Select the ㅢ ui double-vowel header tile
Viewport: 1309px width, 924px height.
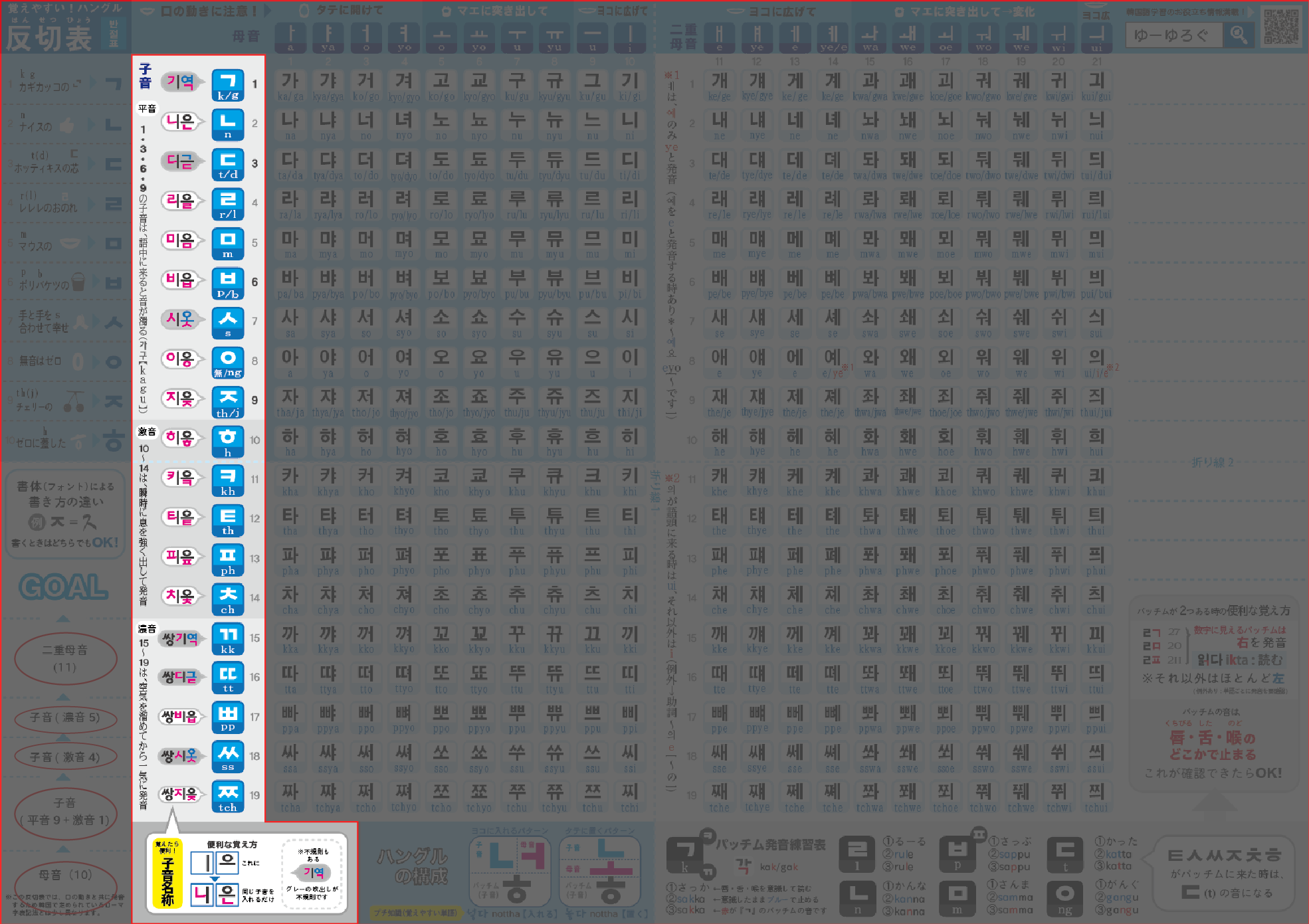[1096, 37]
